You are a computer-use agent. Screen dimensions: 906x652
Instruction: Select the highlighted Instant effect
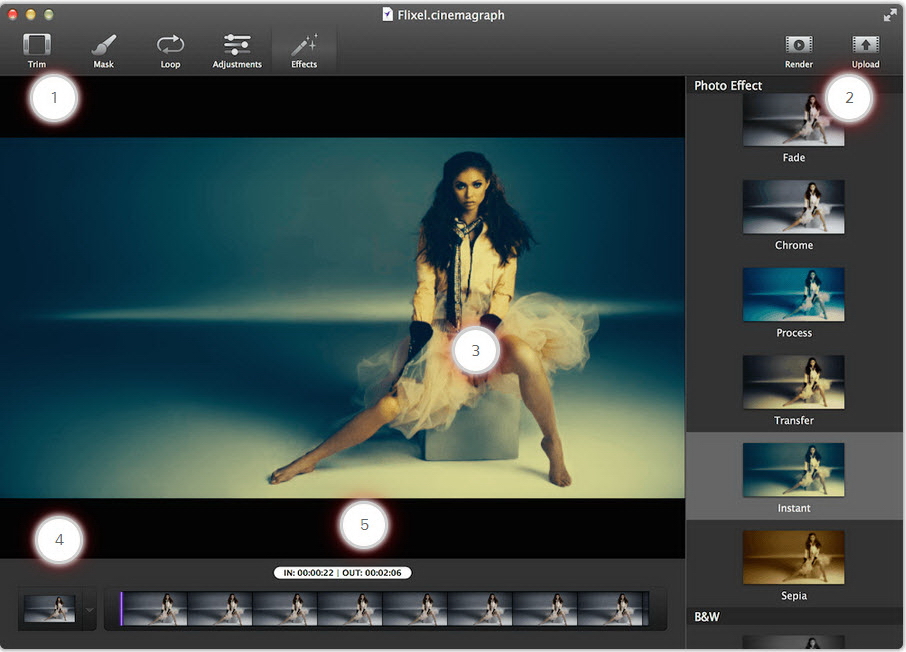pos(793,470)
